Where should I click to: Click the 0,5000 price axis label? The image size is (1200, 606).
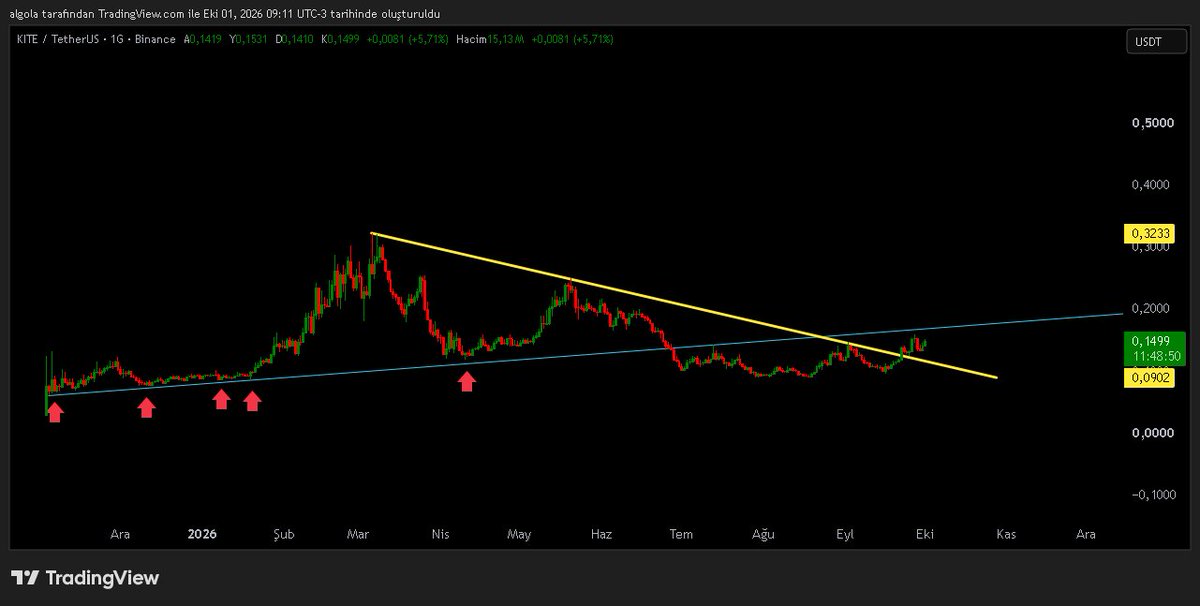click(1152, 123)
